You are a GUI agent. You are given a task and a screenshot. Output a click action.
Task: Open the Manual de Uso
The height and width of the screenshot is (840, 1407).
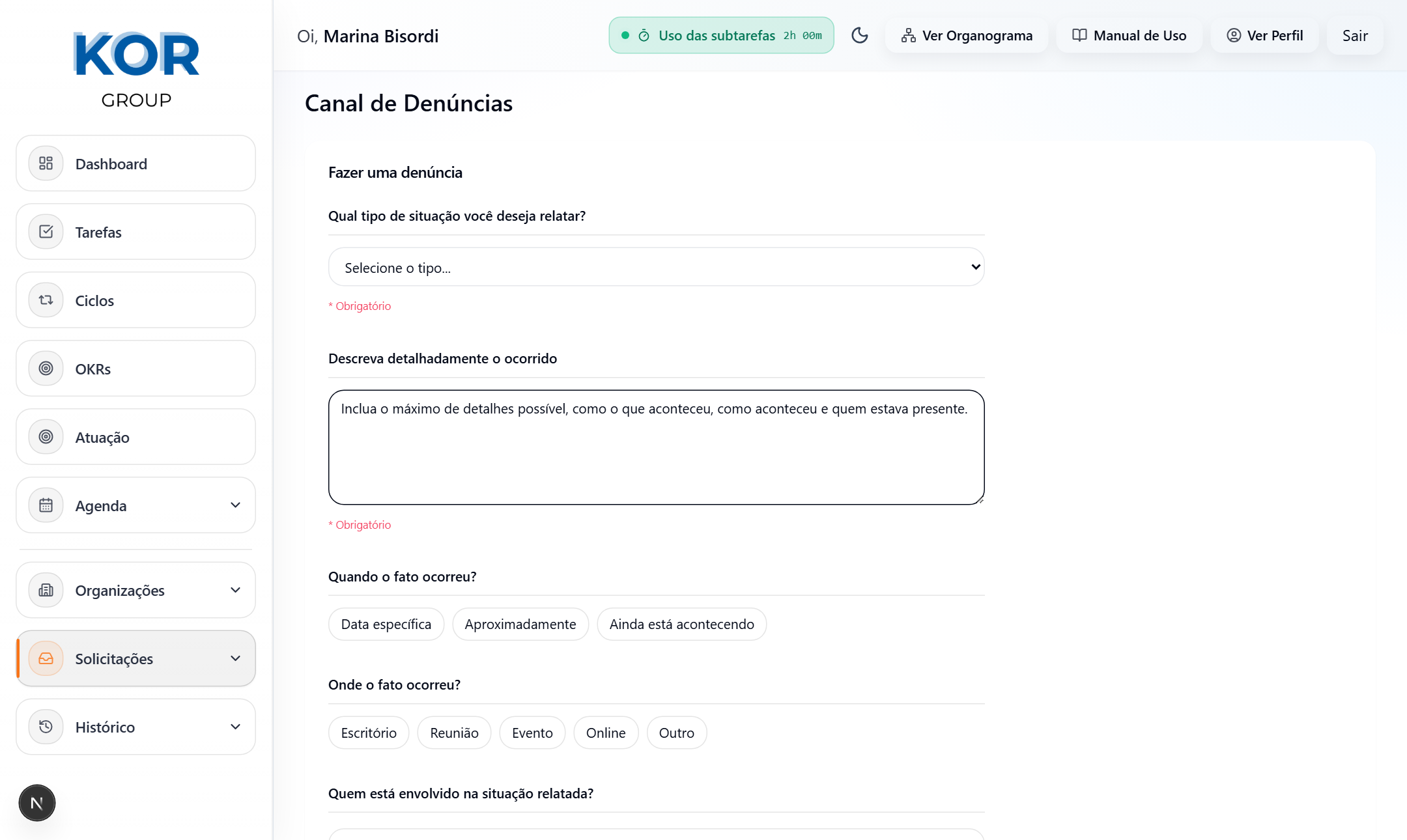click(1129, 35)
